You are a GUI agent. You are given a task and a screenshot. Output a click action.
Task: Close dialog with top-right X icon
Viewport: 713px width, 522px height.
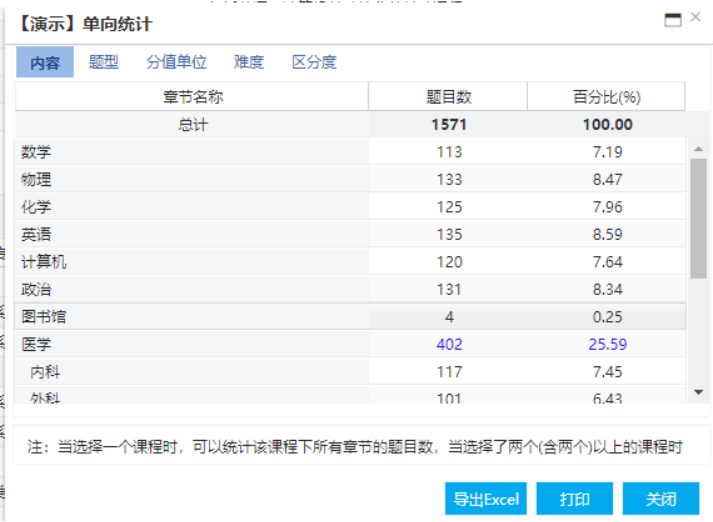pos(696,18)
